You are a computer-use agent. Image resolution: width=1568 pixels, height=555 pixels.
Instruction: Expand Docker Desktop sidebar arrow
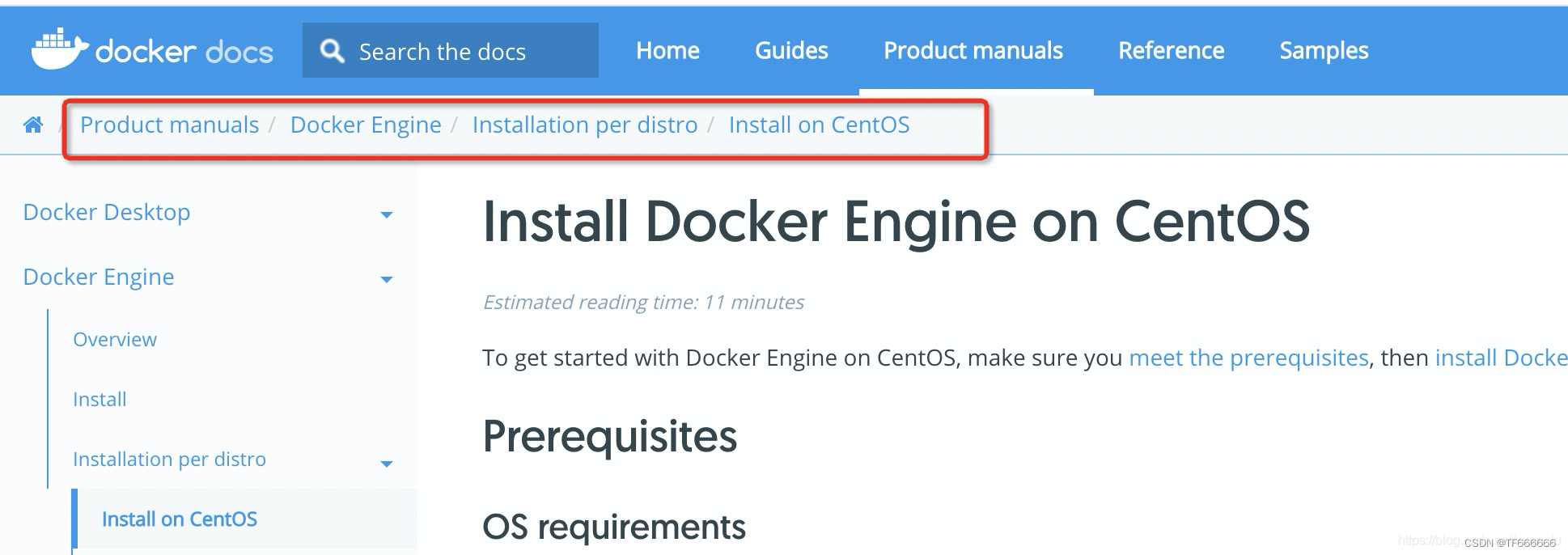coord(387,214)
